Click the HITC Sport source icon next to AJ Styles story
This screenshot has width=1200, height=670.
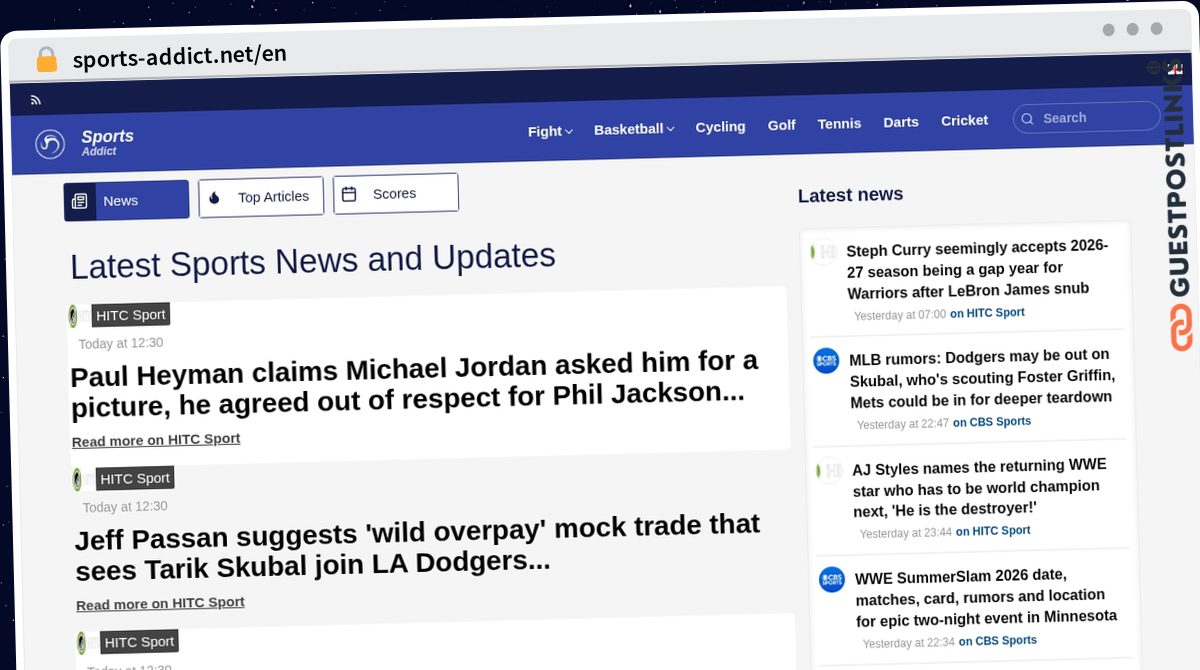pyautogui.click(x=830, y=470)
